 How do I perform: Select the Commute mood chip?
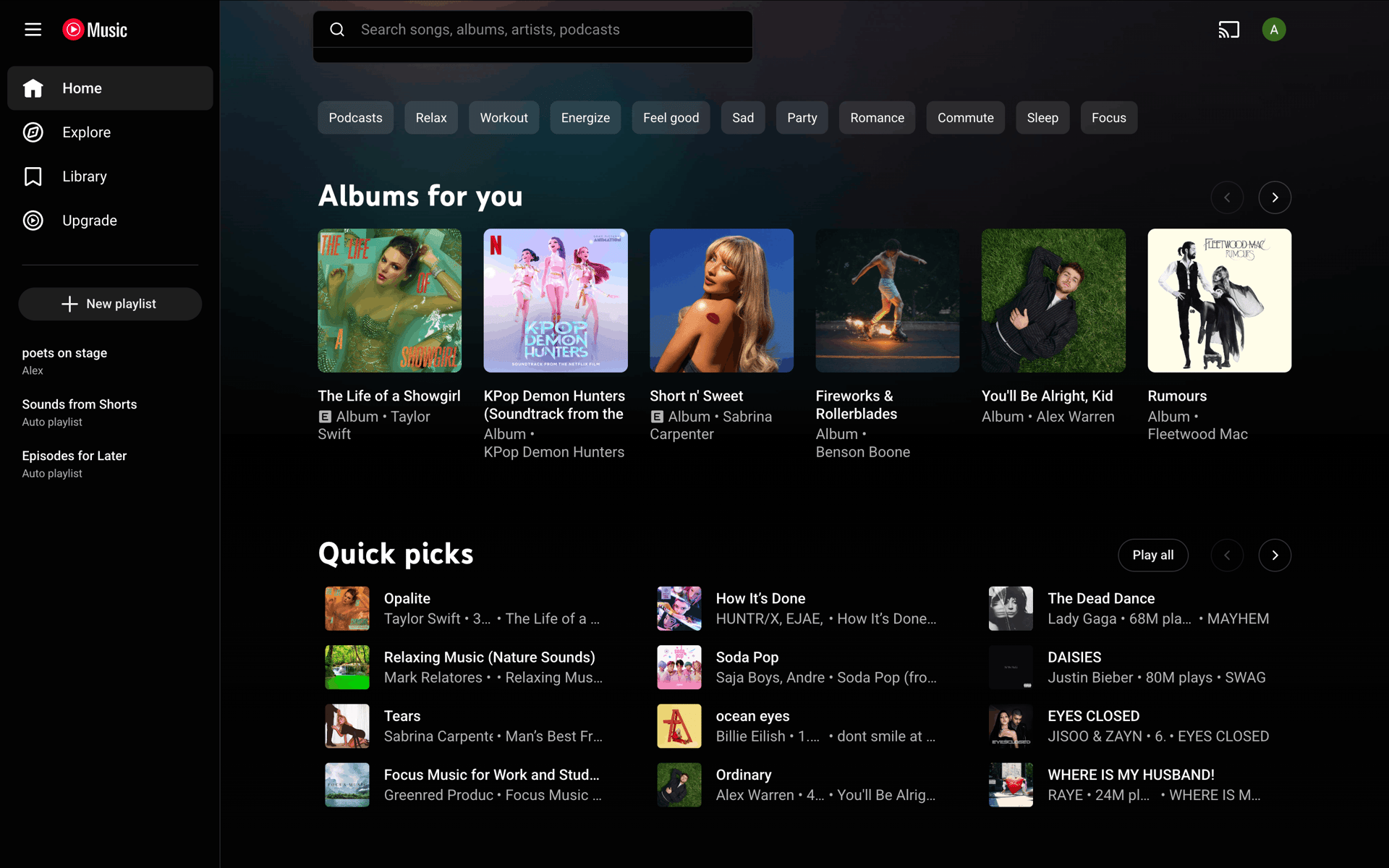(x=965, y=118)
